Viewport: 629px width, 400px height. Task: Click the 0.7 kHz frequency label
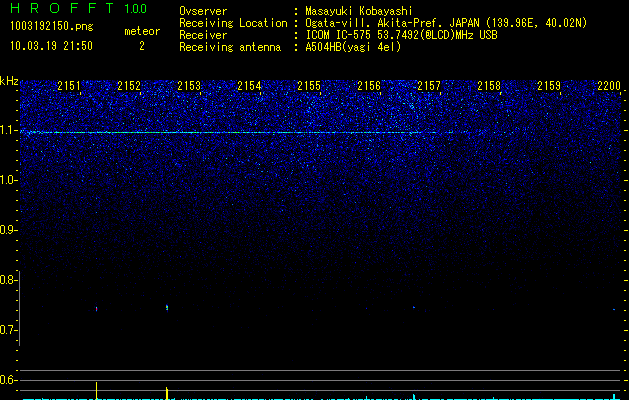8,330
